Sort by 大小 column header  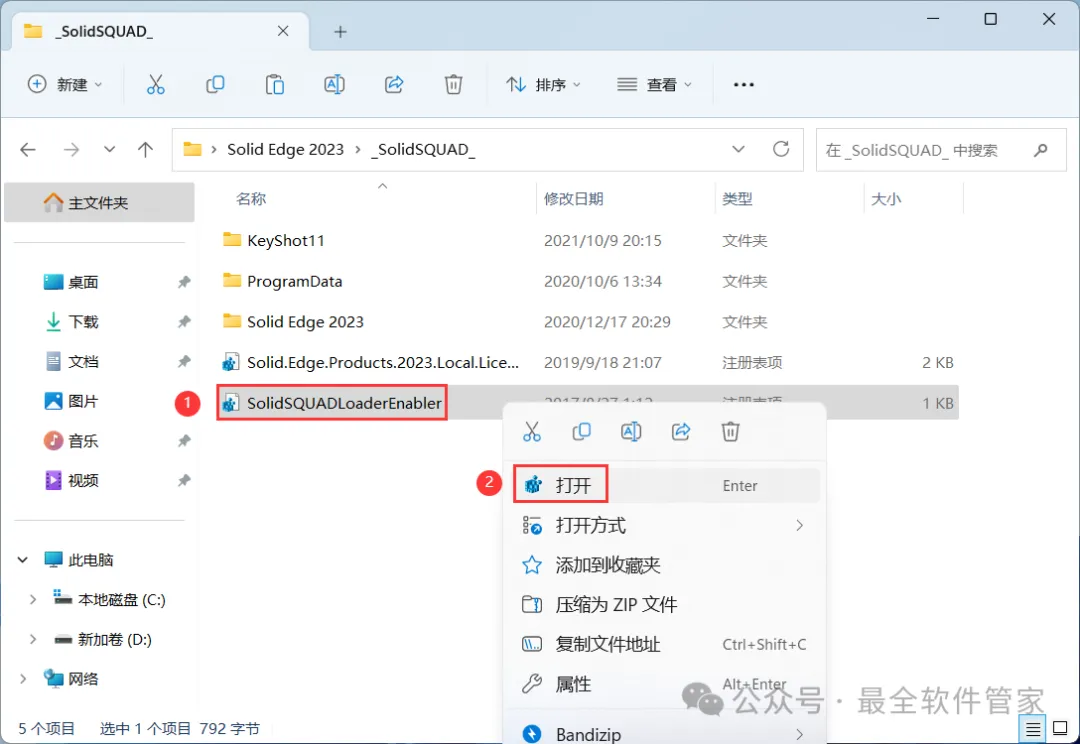click(x=886, y=199)
